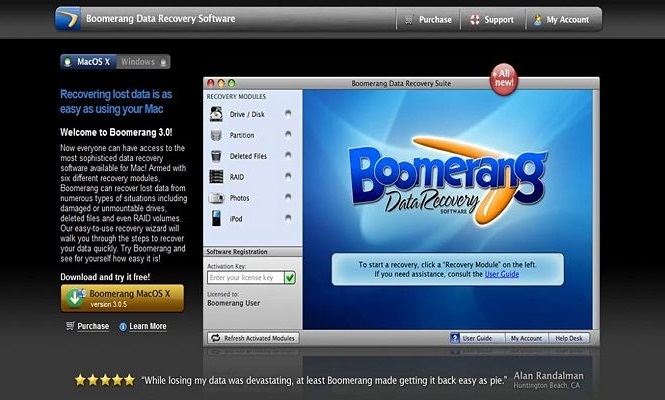
Task: Click the RAID label text
Action: (x=237, y=177)
